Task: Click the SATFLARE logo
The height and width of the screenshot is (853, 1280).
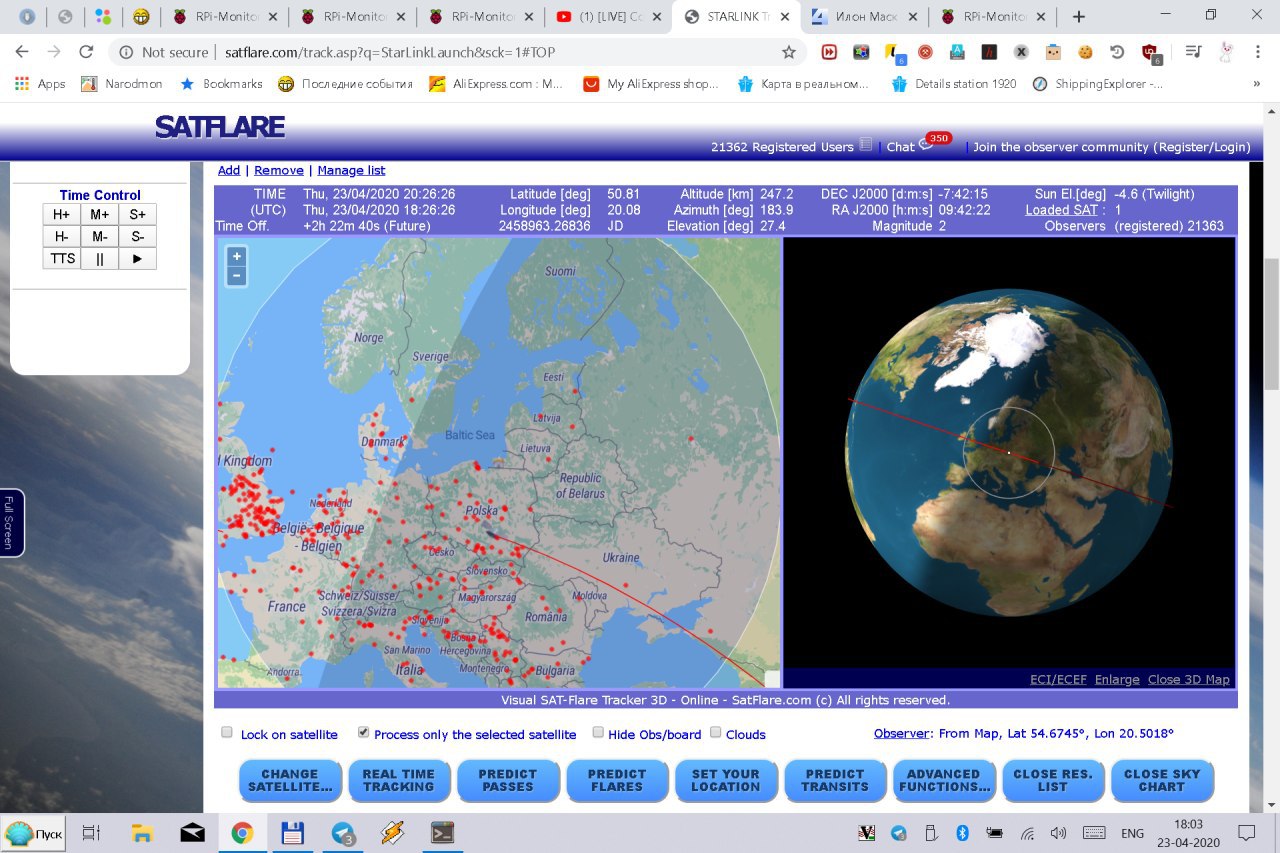Action: [x=220, y=127]
